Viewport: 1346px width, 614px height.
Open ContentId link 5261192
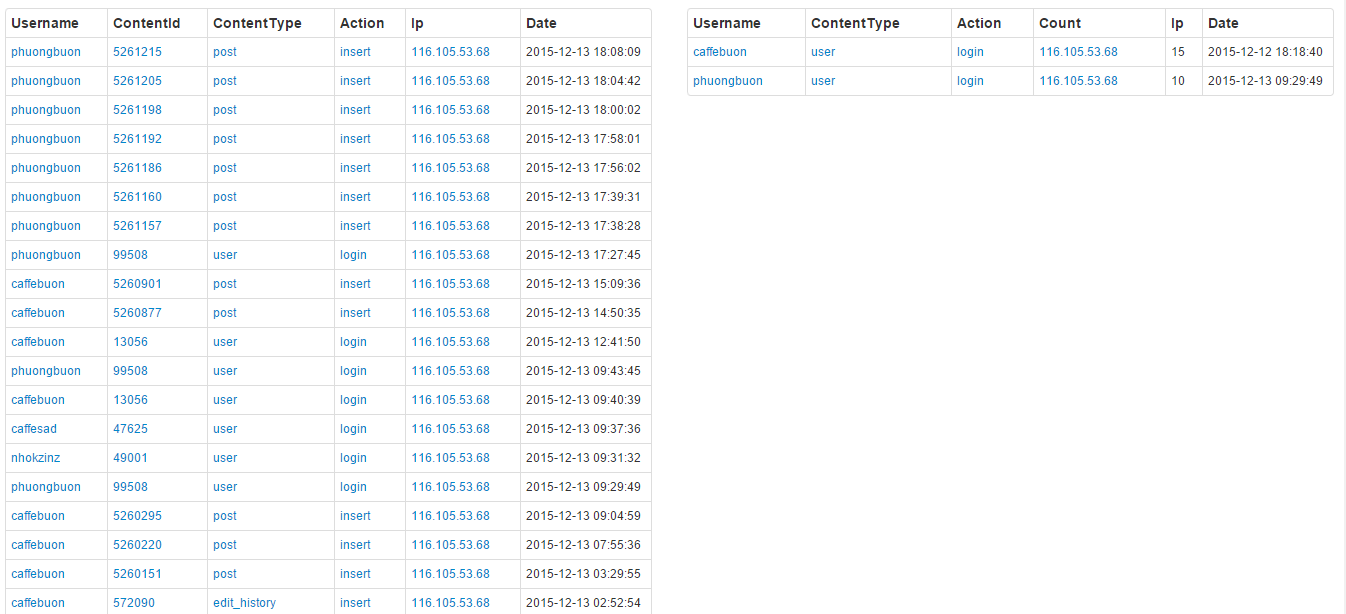[x=137, y=139]
